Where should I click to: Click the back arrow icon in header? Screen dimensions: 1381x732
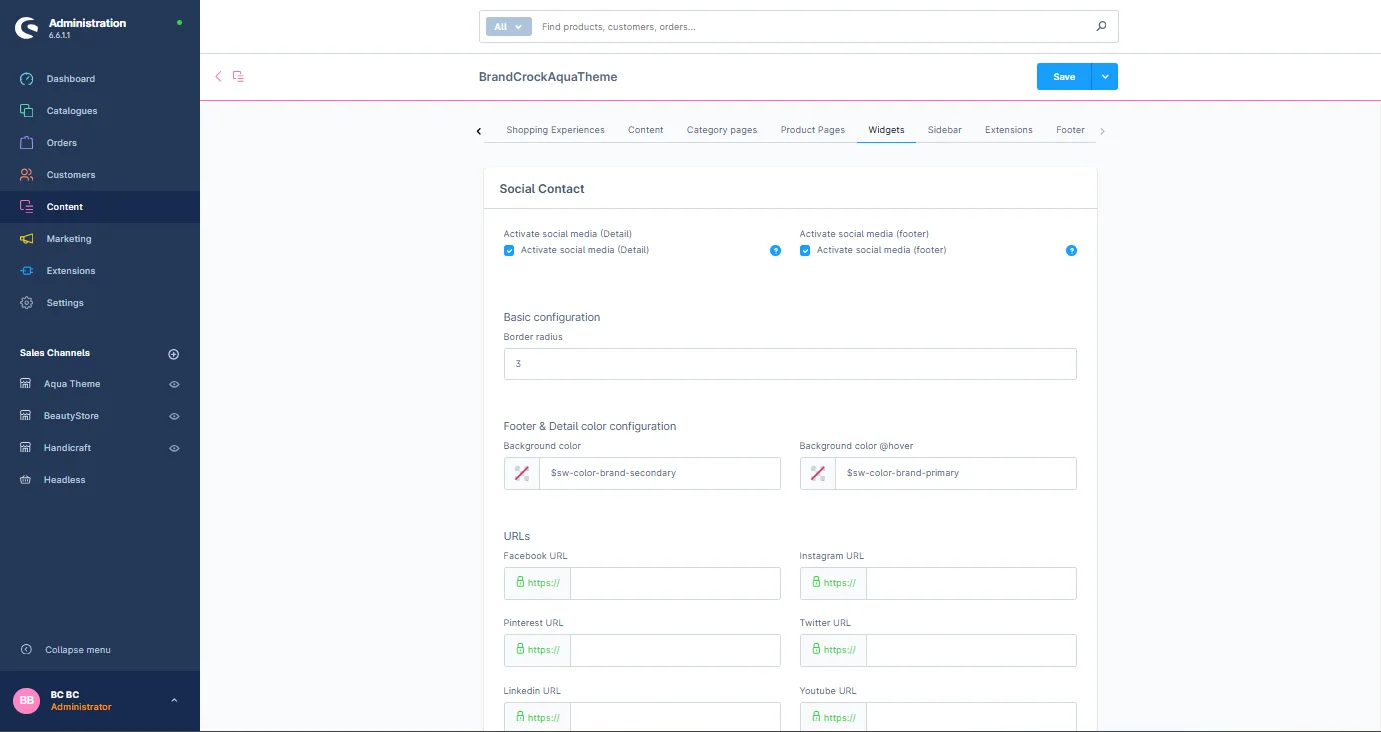(219, 77)
